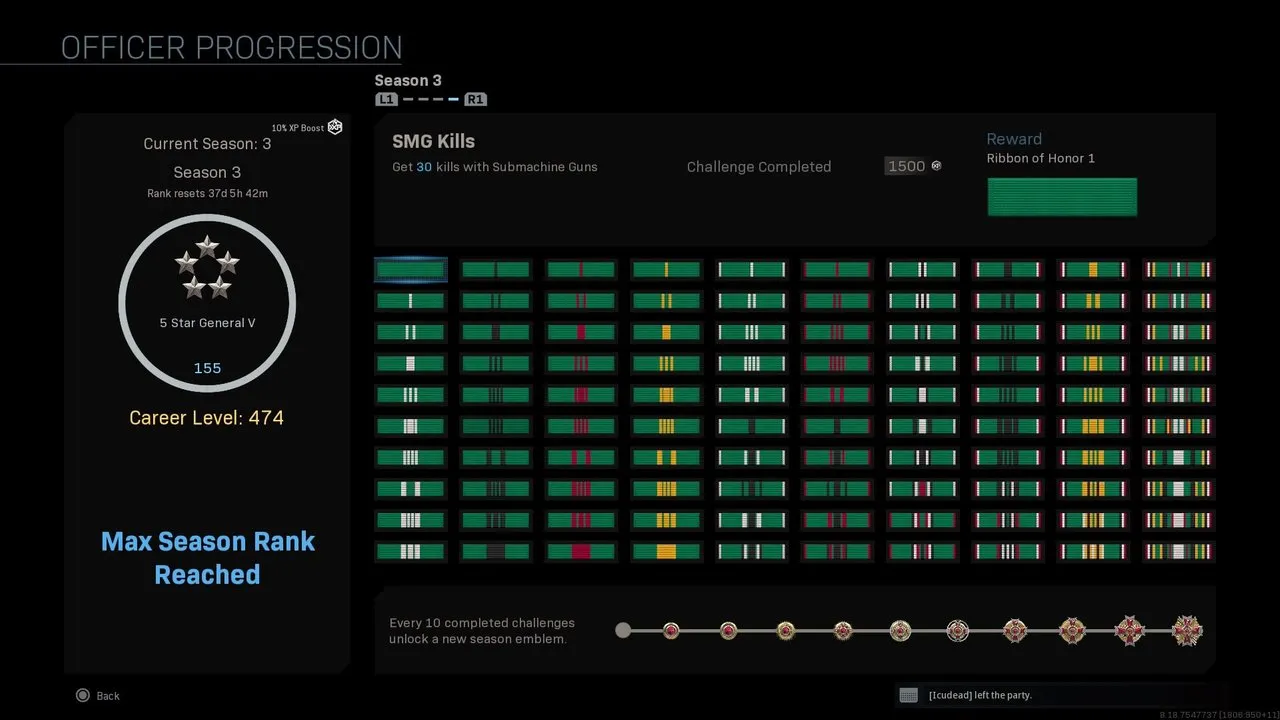Screen dimensions: 1280x720
Task: Click the Season 3 header above the challenges
Action: (x=408, y=80)
